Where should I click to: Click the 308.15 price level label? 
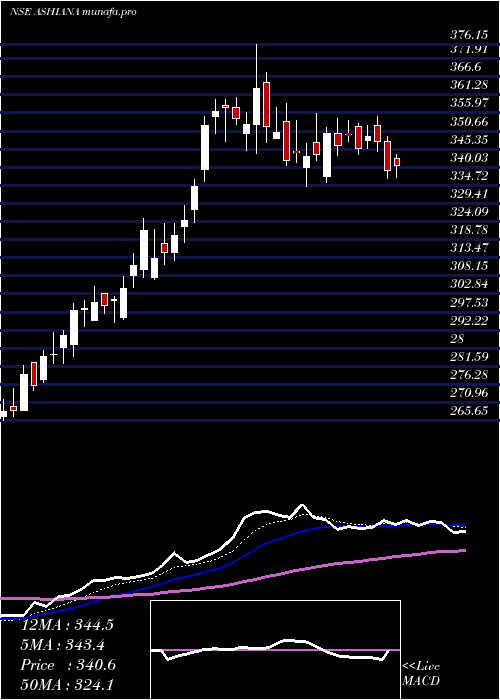[468, 266]
